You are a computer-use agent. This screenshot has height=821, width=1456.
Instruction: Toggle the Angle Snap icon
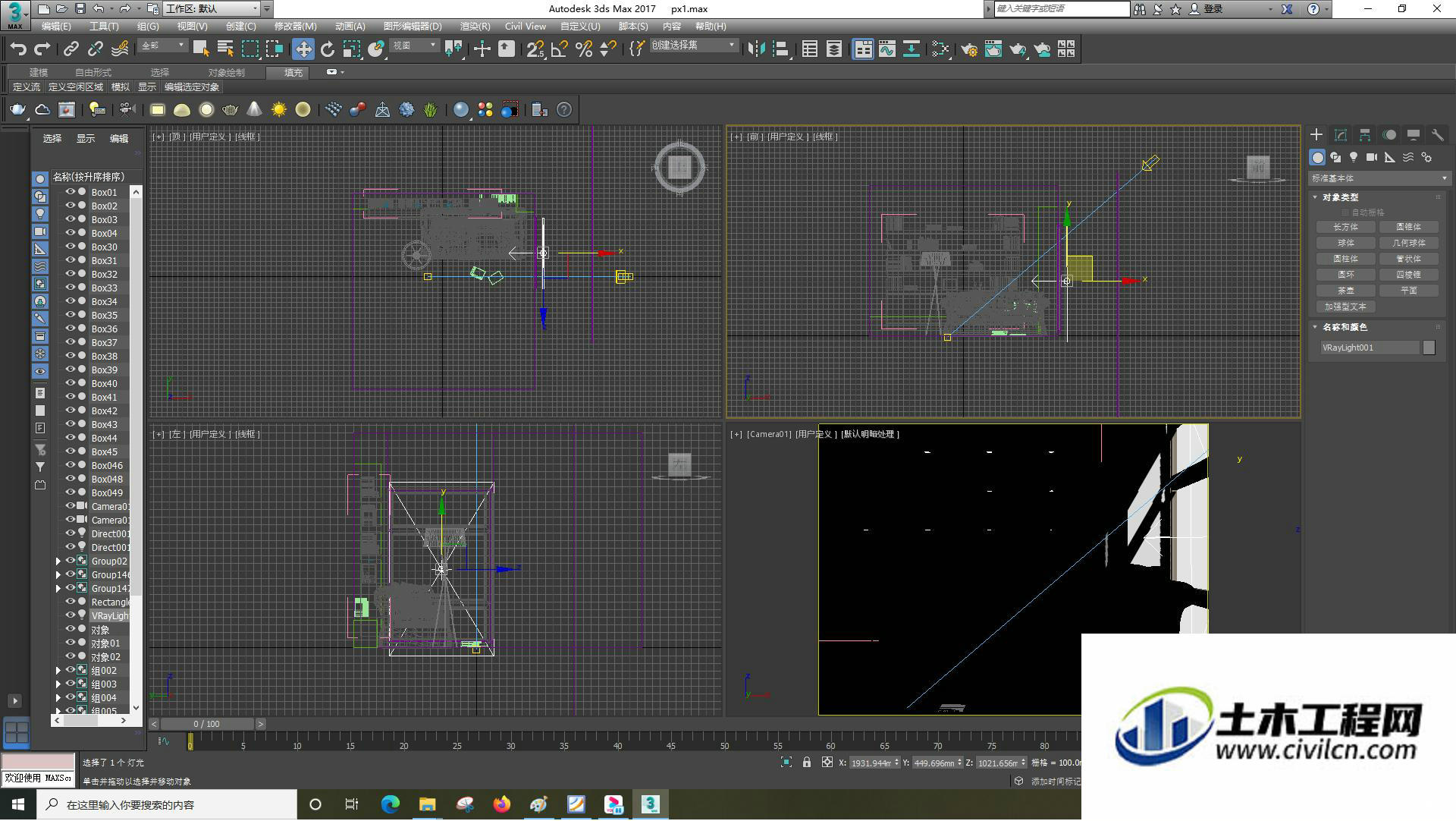560,49
